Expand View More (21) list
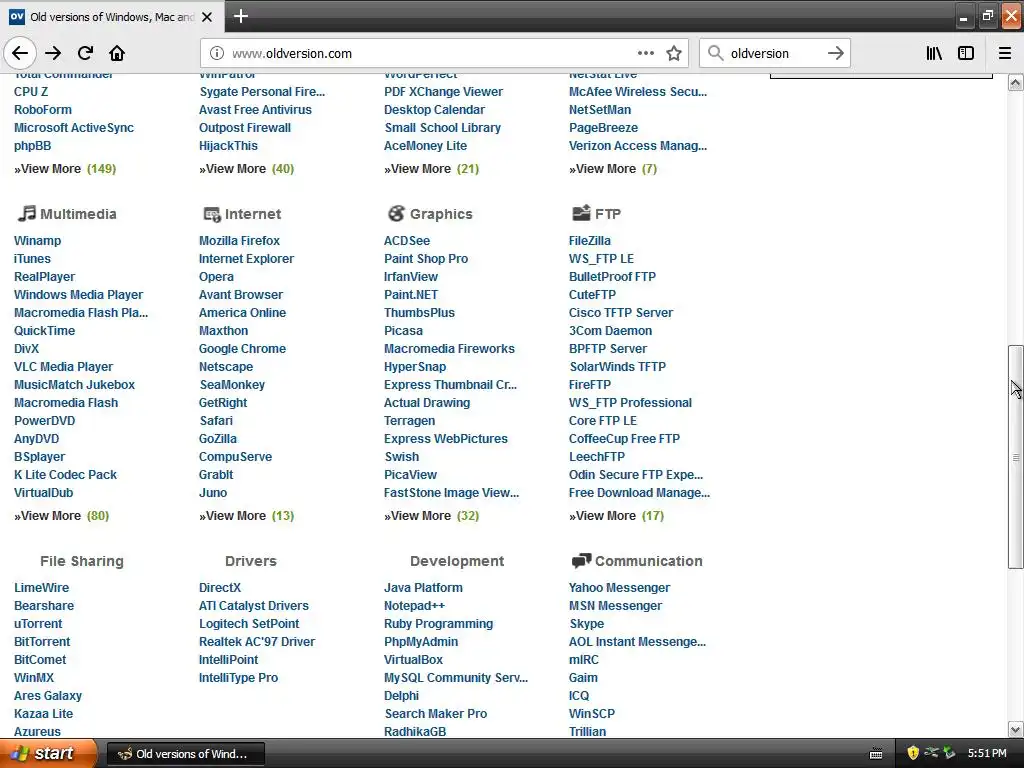Viewport: 1024px width, 768px height. coord(431,169)
